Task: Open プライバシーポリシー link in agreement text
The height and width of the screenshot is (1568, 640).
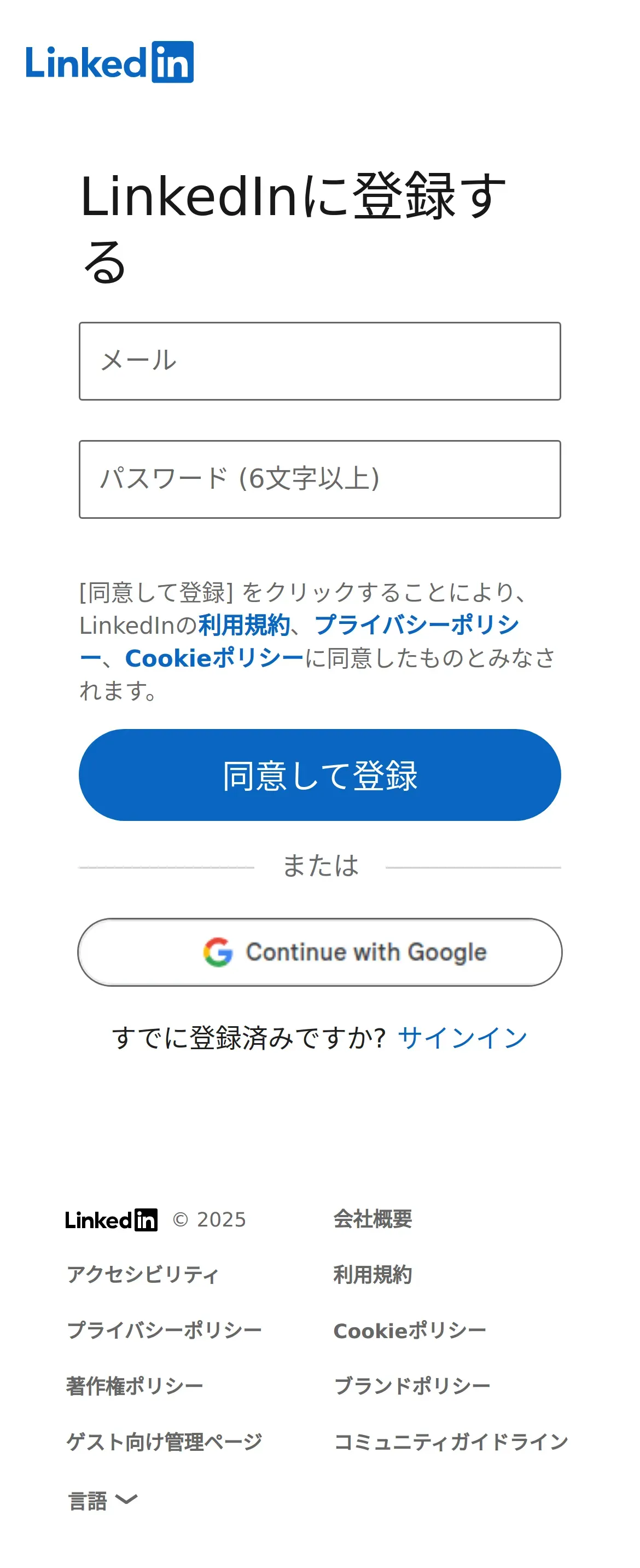Action: [417, 625]
